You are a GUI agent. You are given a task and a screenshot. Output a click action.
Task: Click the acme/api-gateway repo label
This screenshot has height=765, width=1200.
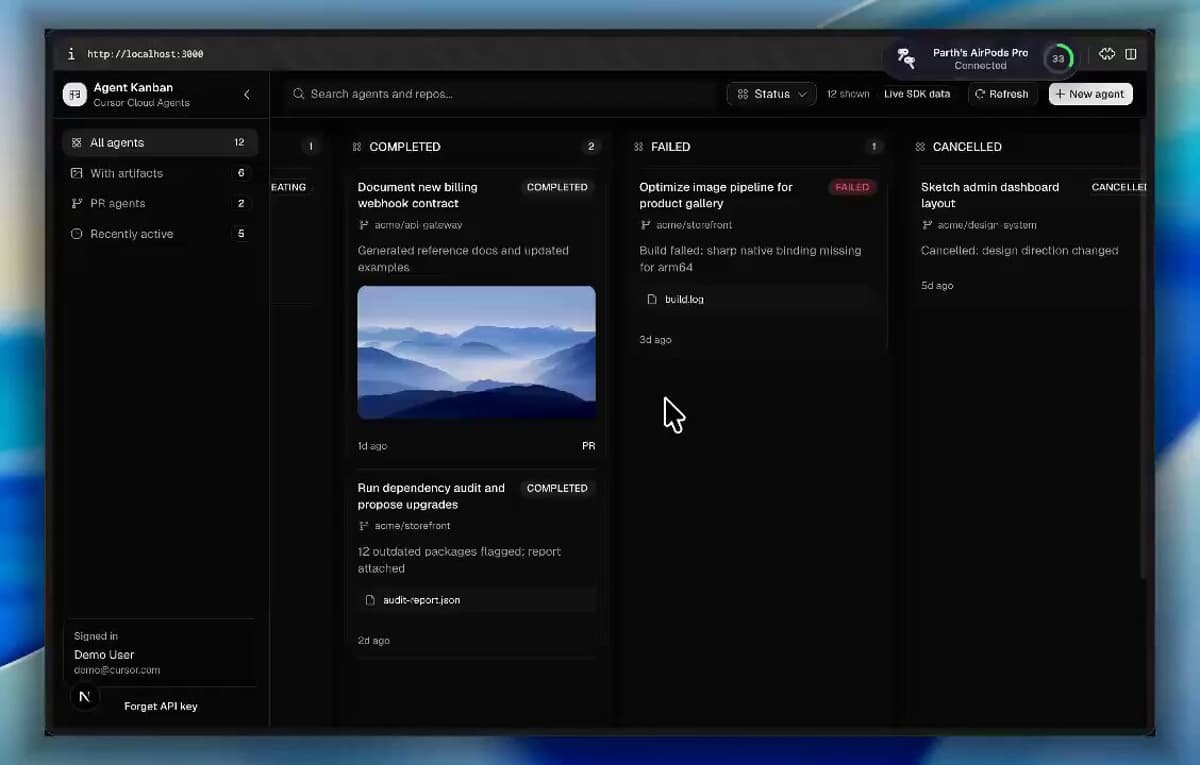point(418,225)
